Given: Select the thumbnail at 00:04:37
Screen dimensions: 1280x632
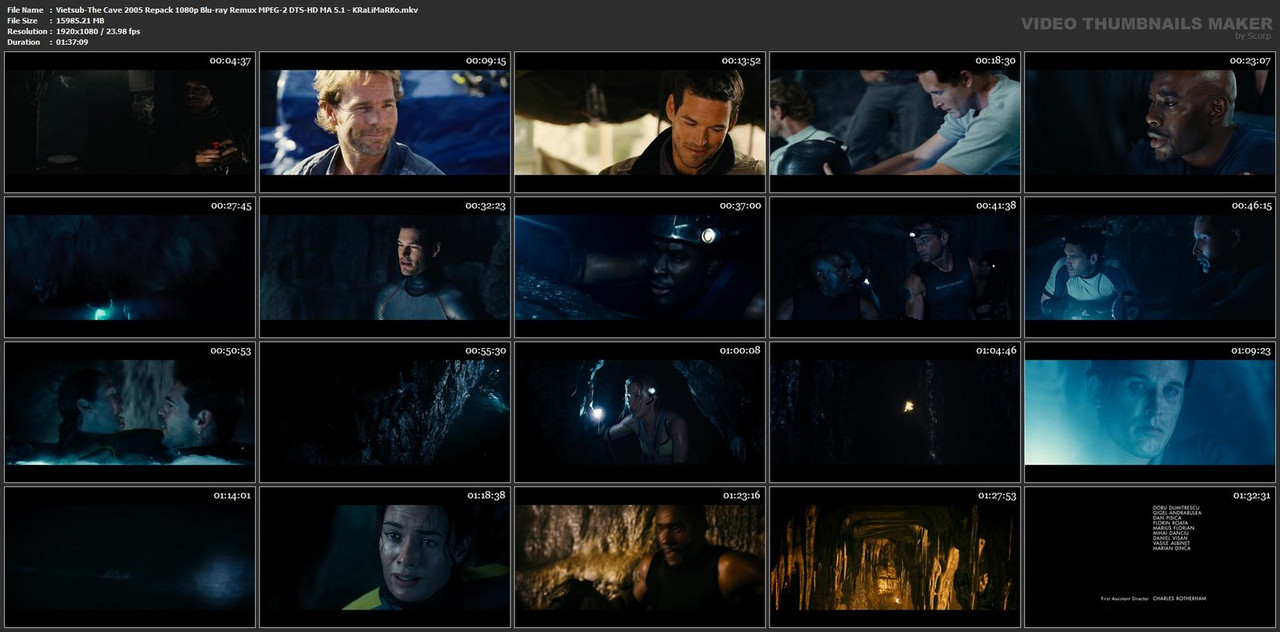Looking at the screenshot, I should pos(130,122).
